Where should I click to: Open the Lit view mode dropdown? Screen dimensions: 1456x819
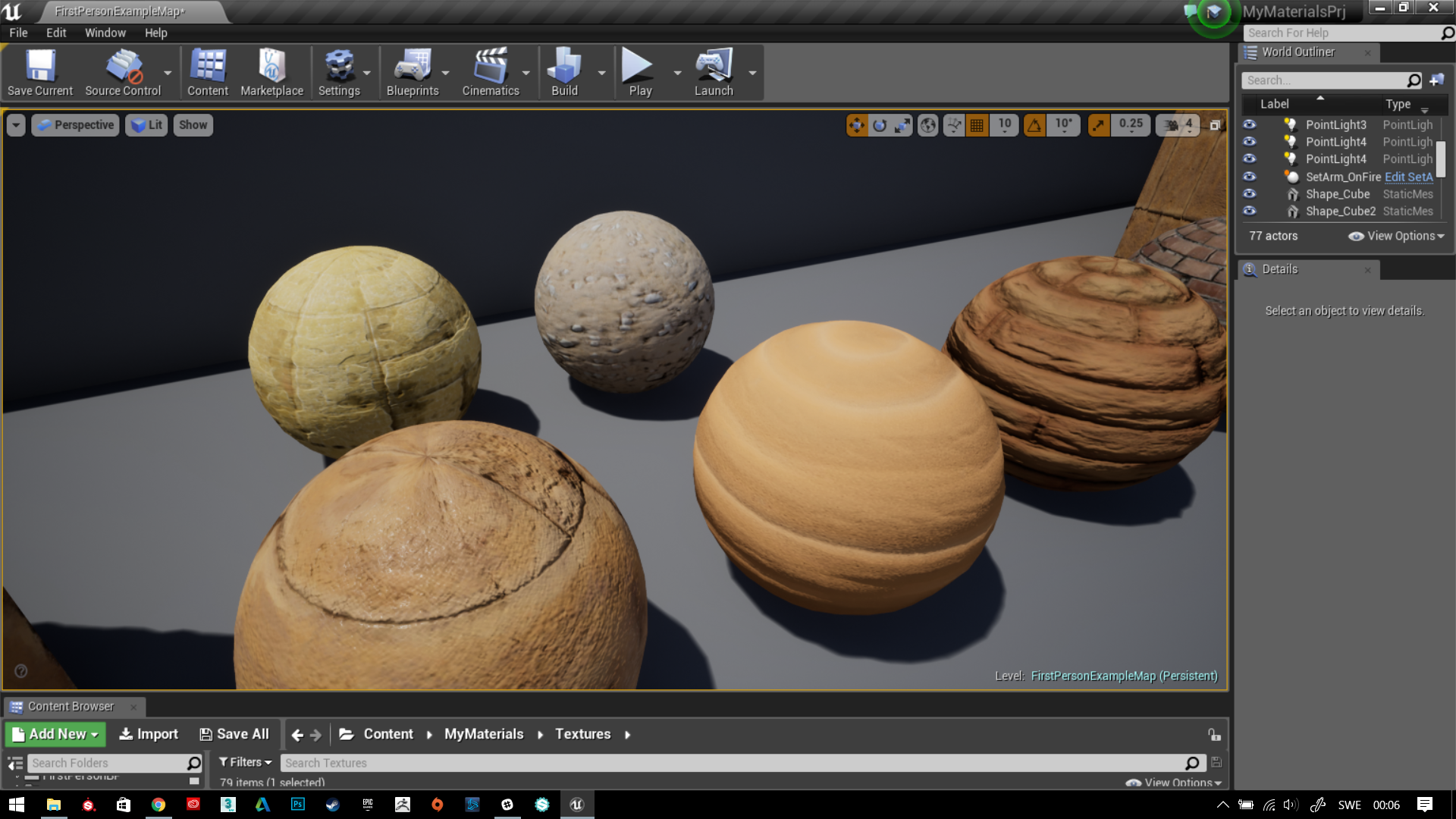click(x=146, y=125)
